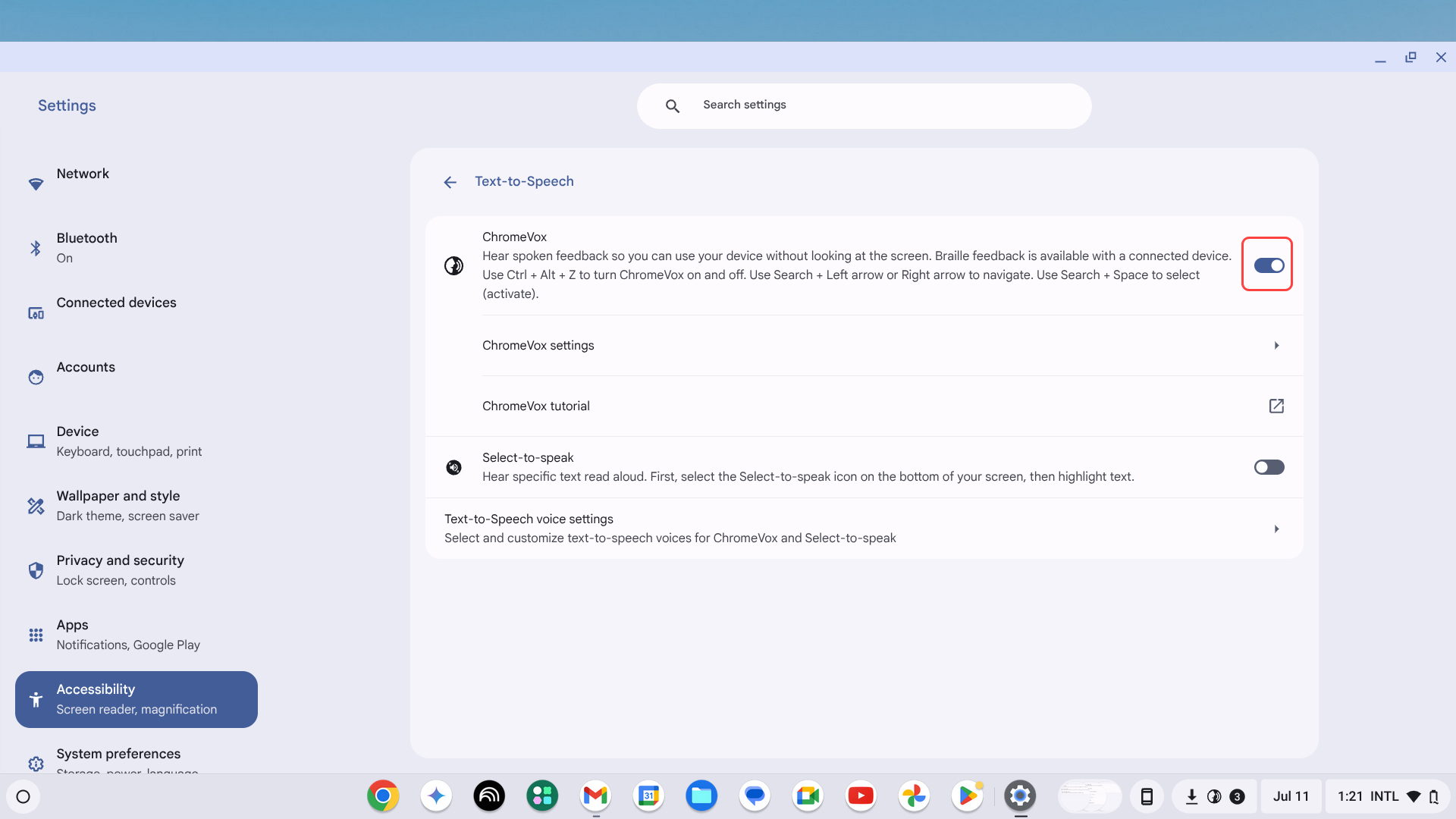The width and height of the screenshot is (1456, 819).
Task: Launch Gemini app from the shelf
Action: tap(436, 796)
